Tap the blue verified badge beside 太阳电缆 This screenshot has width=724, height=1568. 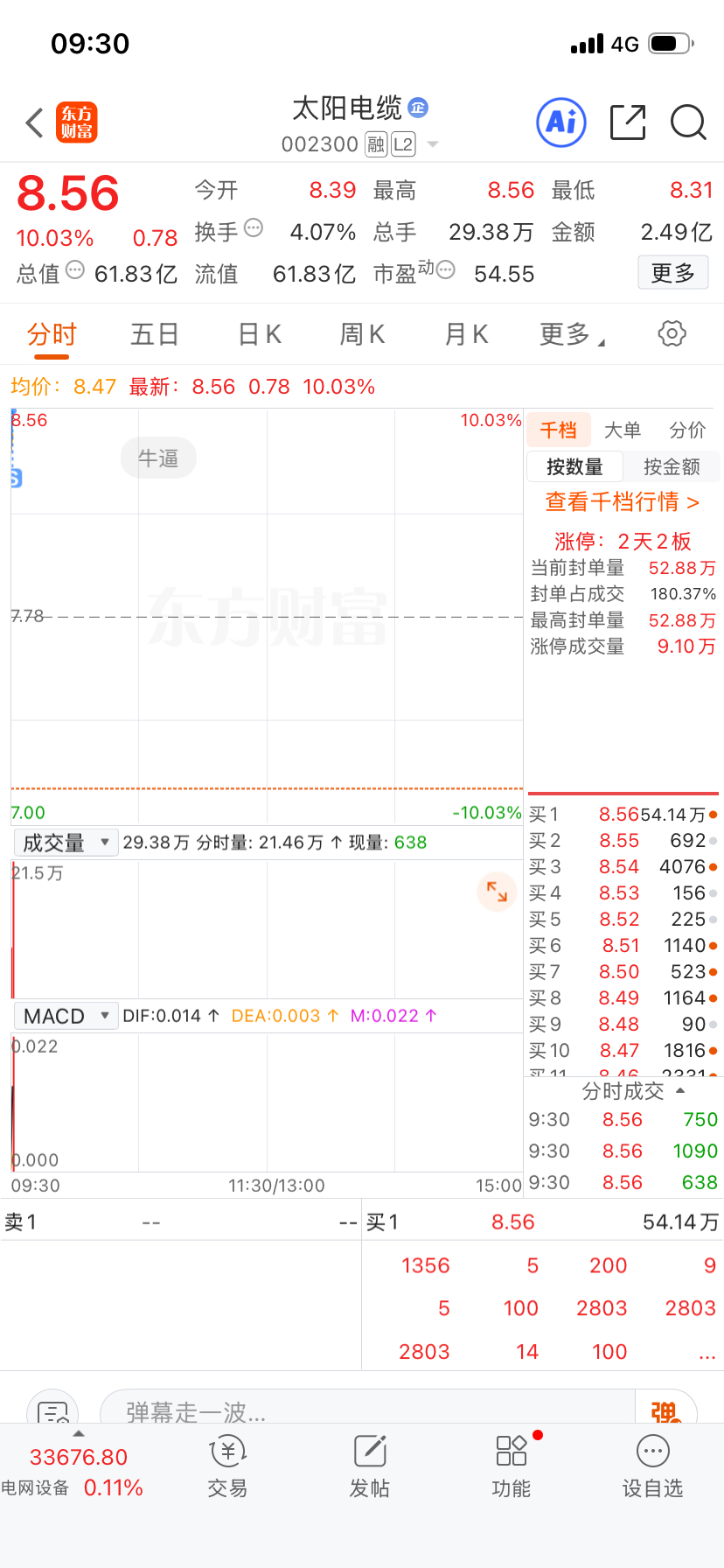click(x=418, y=108)
